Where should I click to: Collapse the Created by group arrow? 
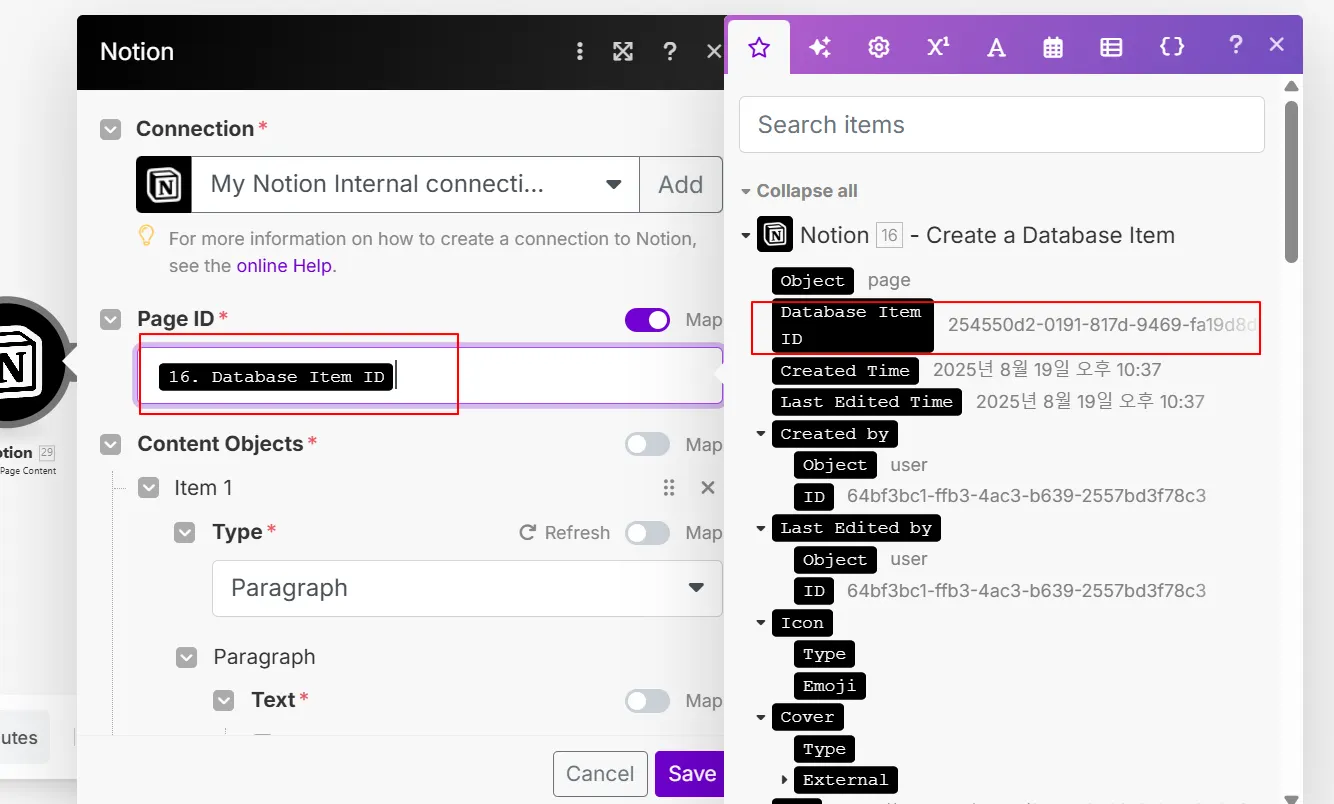click(761, 434)
